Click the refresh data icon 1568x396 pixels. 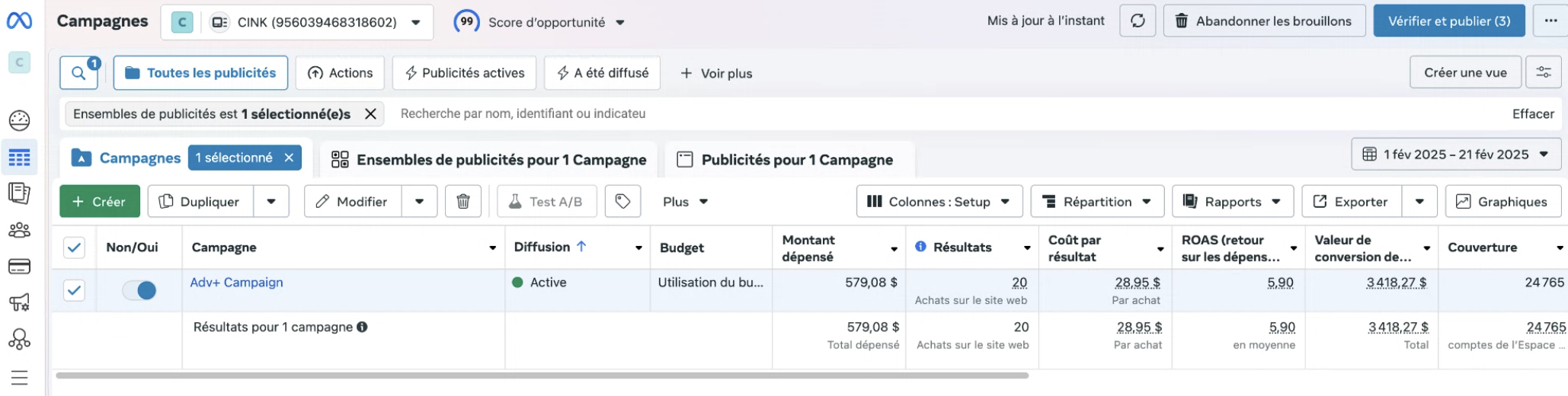point(1137,21)
